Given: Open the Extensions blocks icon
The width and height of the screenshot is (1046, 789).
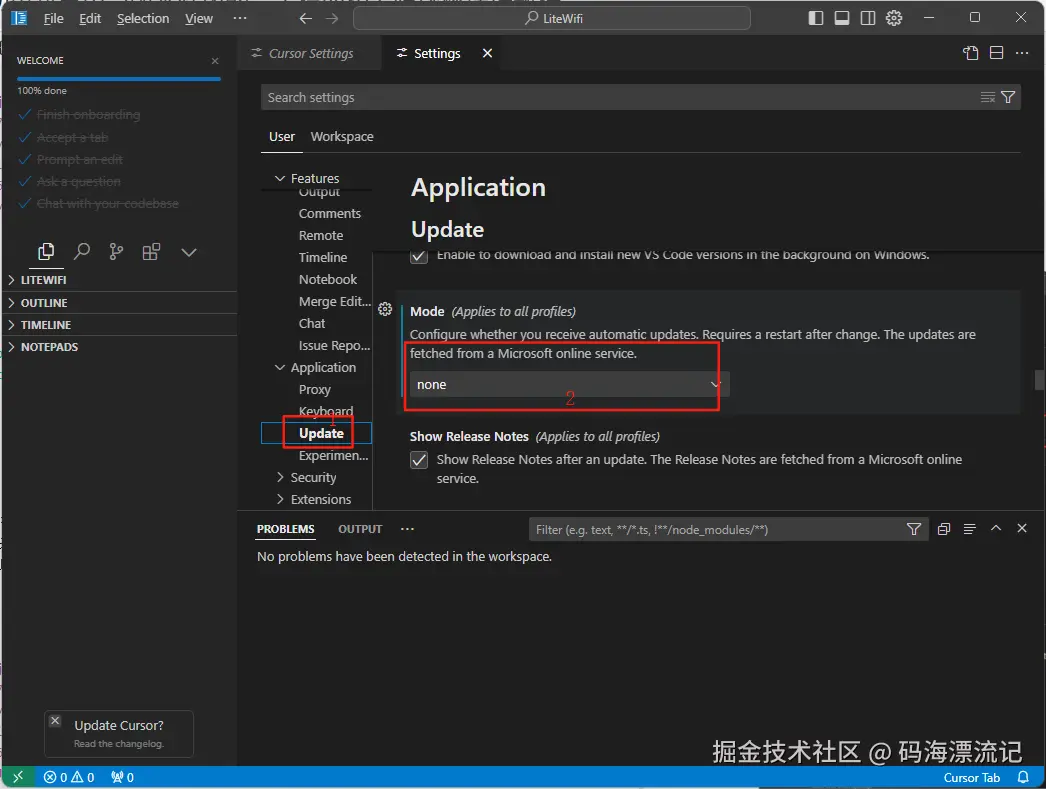Looking at the screenshot, I should tap(151, 251).
